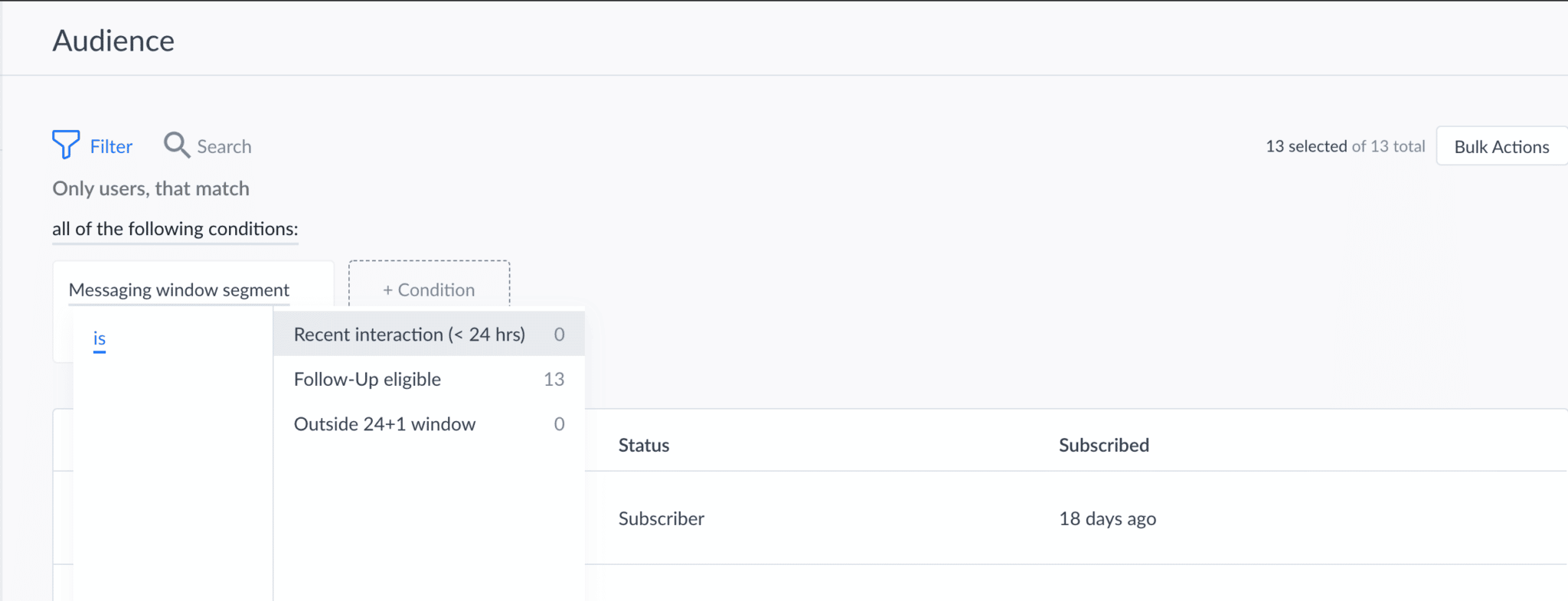The width and height of the screenshot is (1568, 601).
Task: Click the 'Only users, that match' text
Action: click(x=151, y=188)
